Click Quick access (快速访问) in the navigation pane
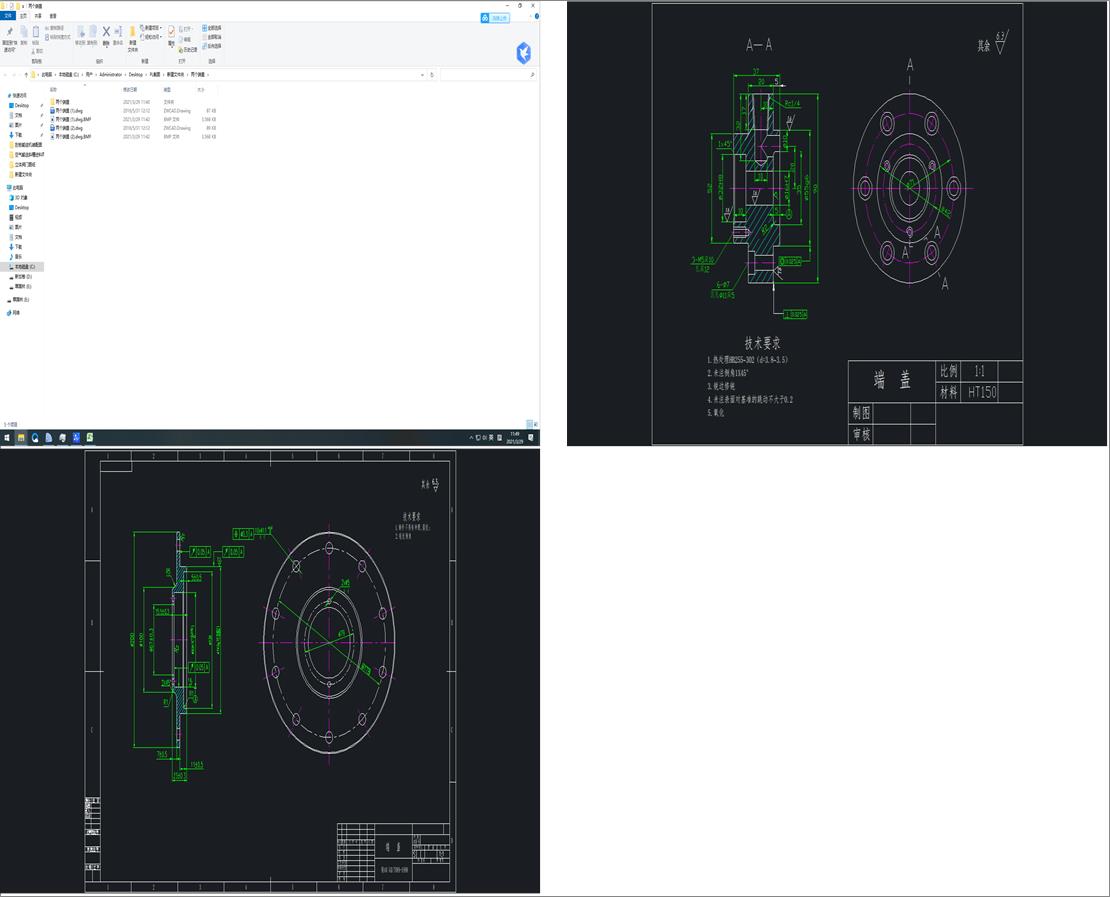This screenshot has height=897, width=1110. tap(17, 96)
